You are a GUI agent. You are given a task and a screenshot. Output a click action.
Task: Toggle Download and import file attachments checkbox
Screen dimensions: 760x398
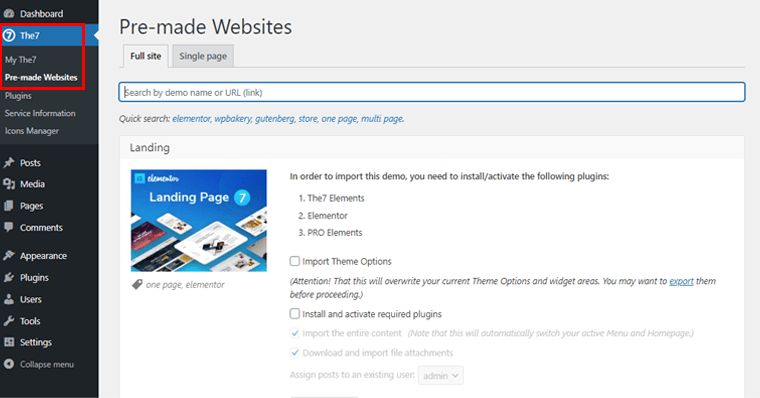pyautogui.click(x=295, y=352)
